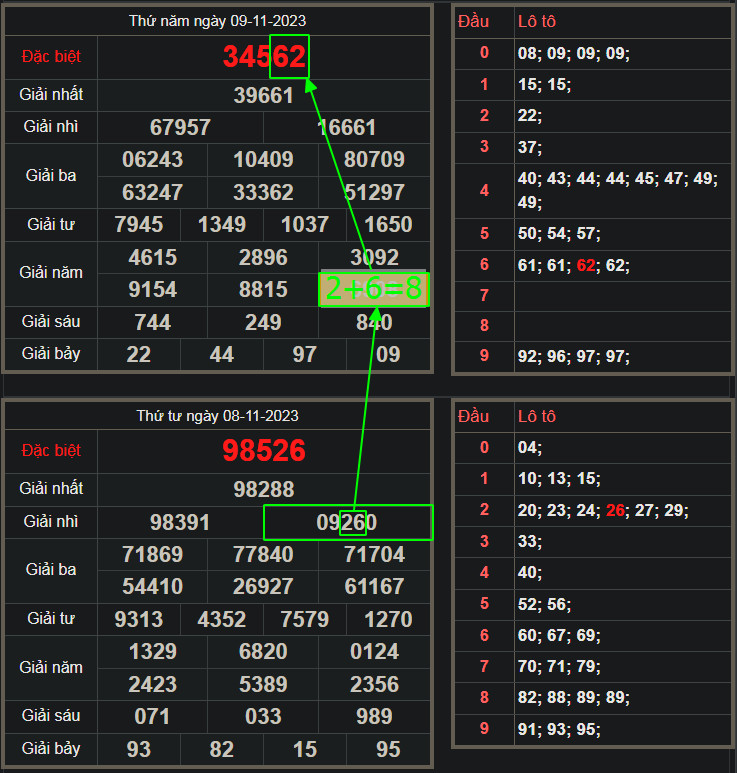737x773 pixels.
Task: Click the top special prize number 34562
Action: coord(263,57)
